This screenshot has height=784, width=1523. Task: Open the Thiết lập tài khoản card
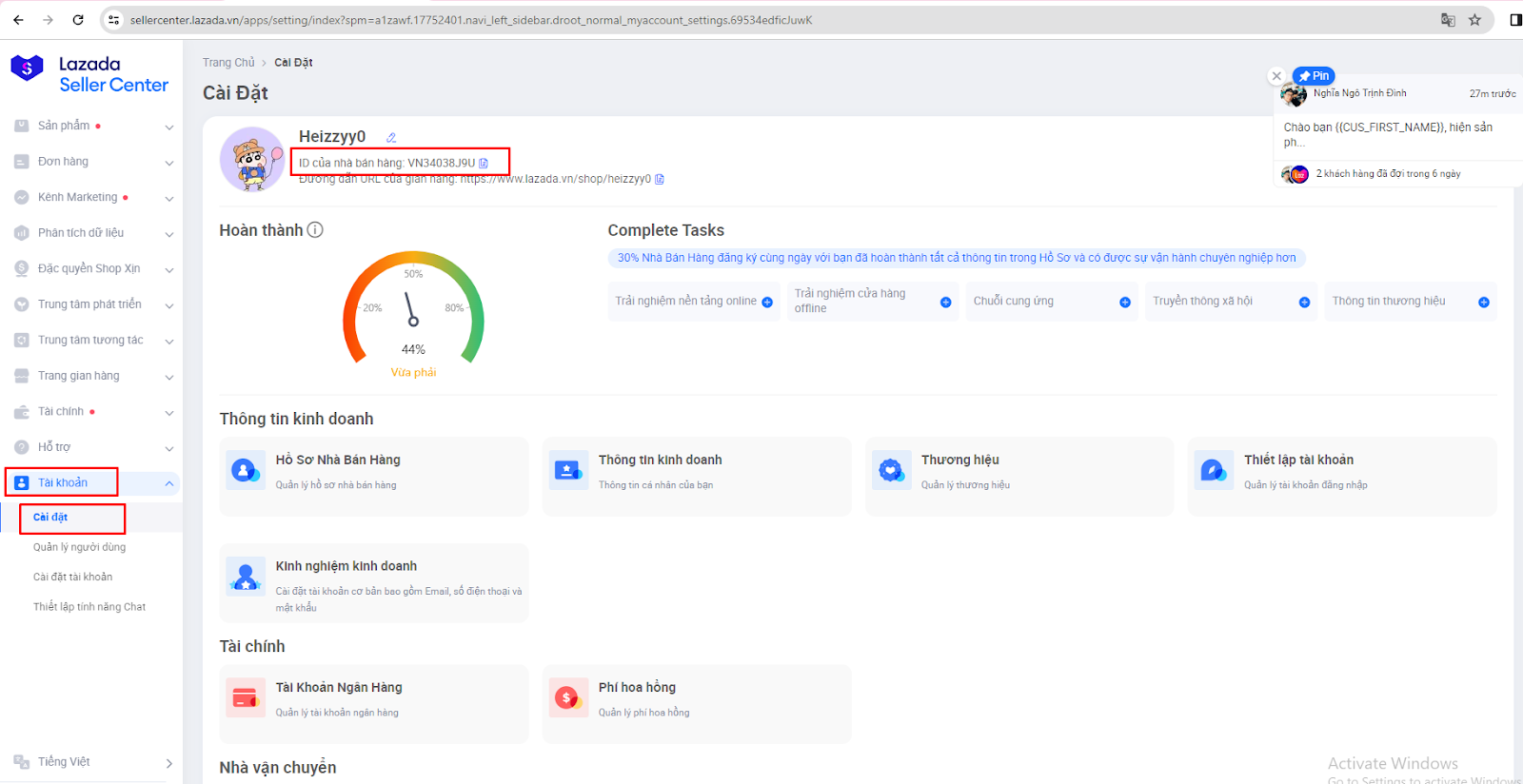pyautogui.click(x=1342, y=477)
